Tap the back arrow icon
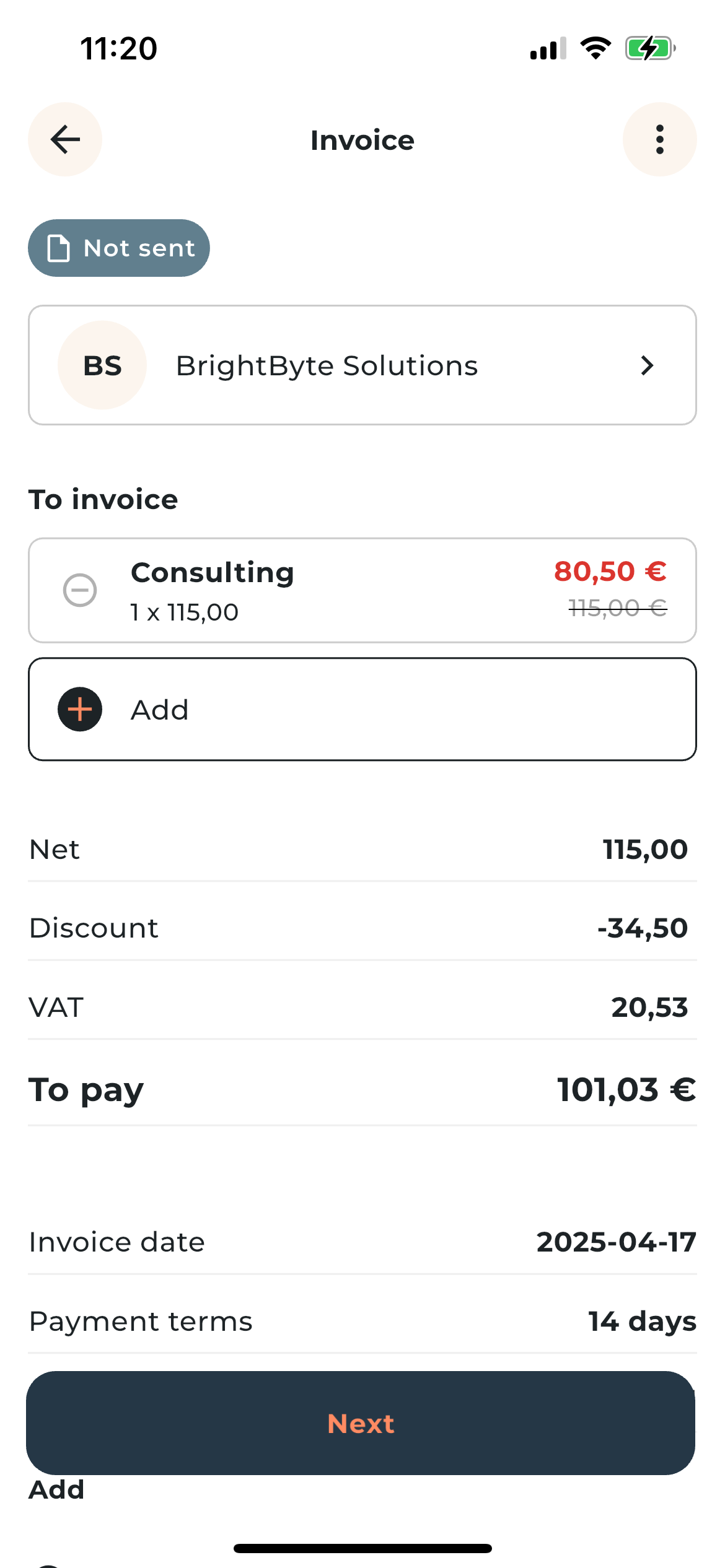The height and width of the screenshot is (1568, 725). (x=65, y=139)
